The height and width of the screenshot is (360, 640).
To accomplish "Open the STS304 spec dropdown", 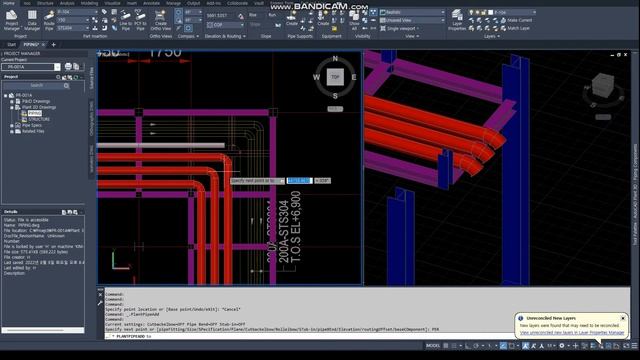I will click(73, 28).
